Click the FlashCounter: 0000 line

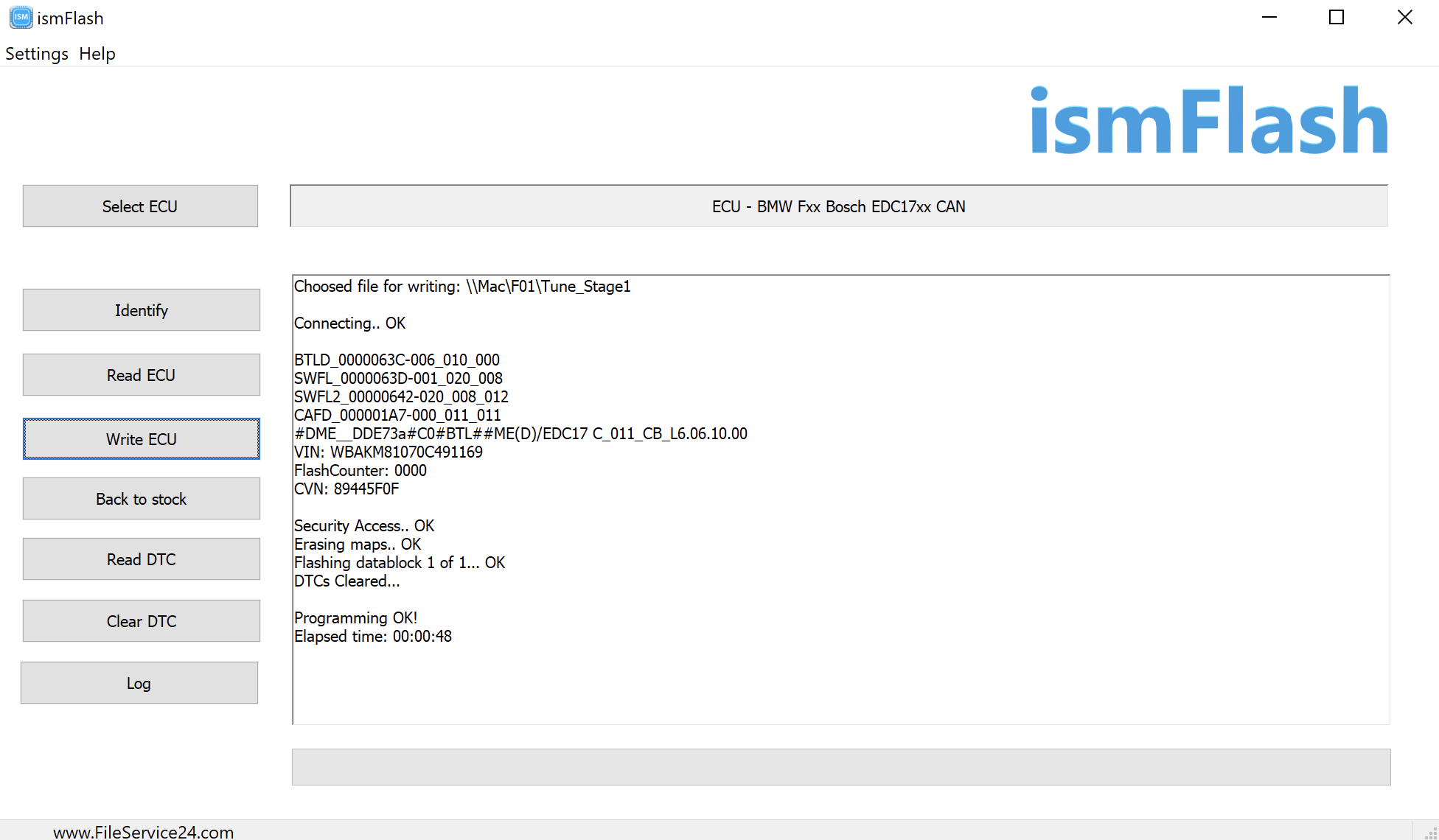pos(360,471)
